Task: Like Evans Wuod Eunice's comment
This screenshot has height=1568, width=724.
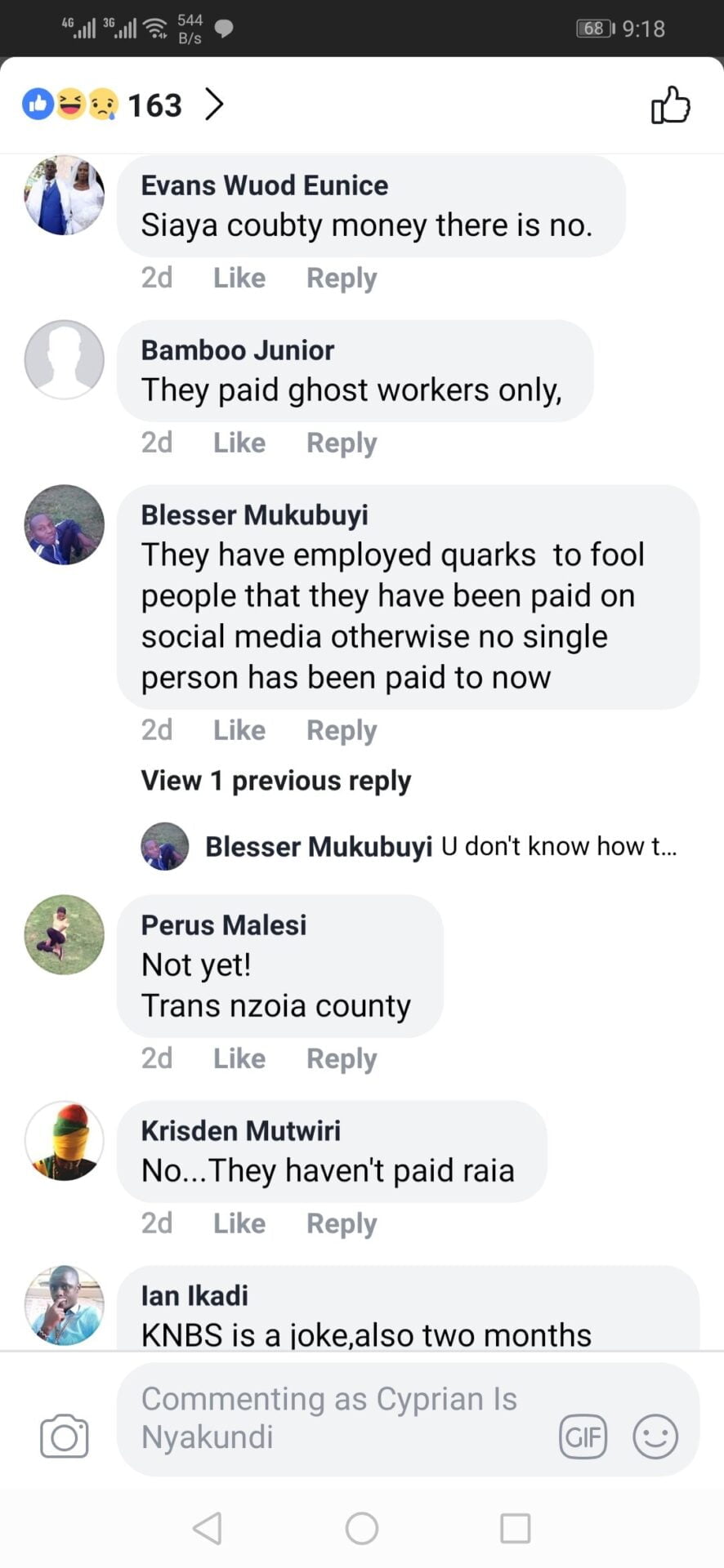Action: click(x=239, y=278)
